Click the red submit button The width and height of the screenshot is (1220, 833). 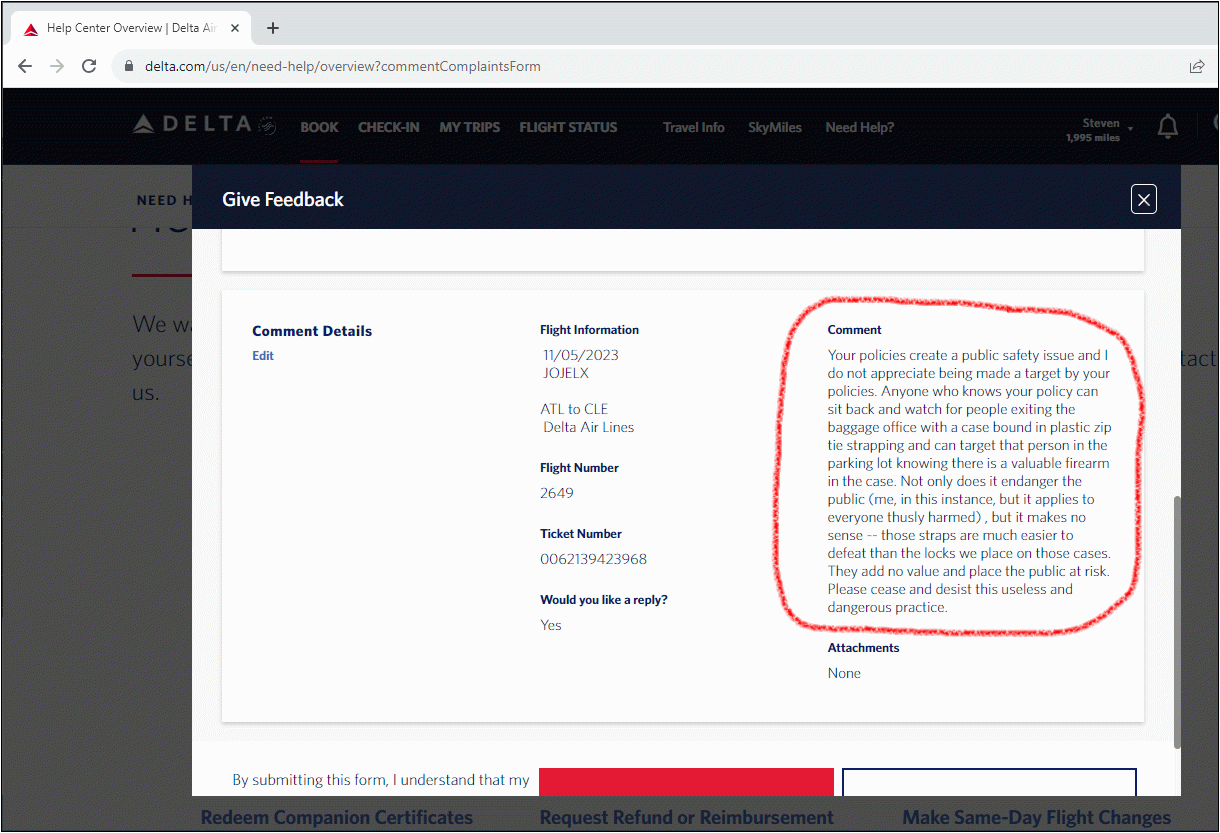[x=686, y=782]
